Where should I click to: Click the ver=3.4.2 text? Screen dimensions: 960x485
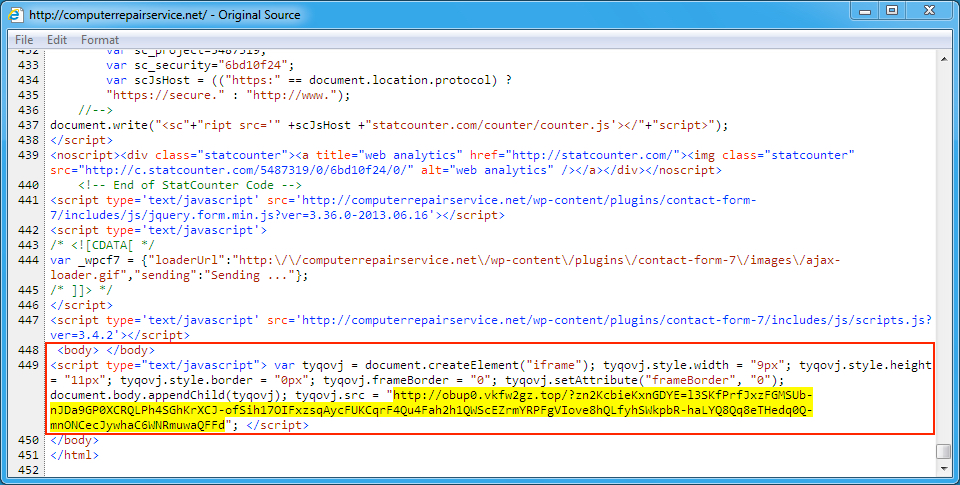coord(85,335)
